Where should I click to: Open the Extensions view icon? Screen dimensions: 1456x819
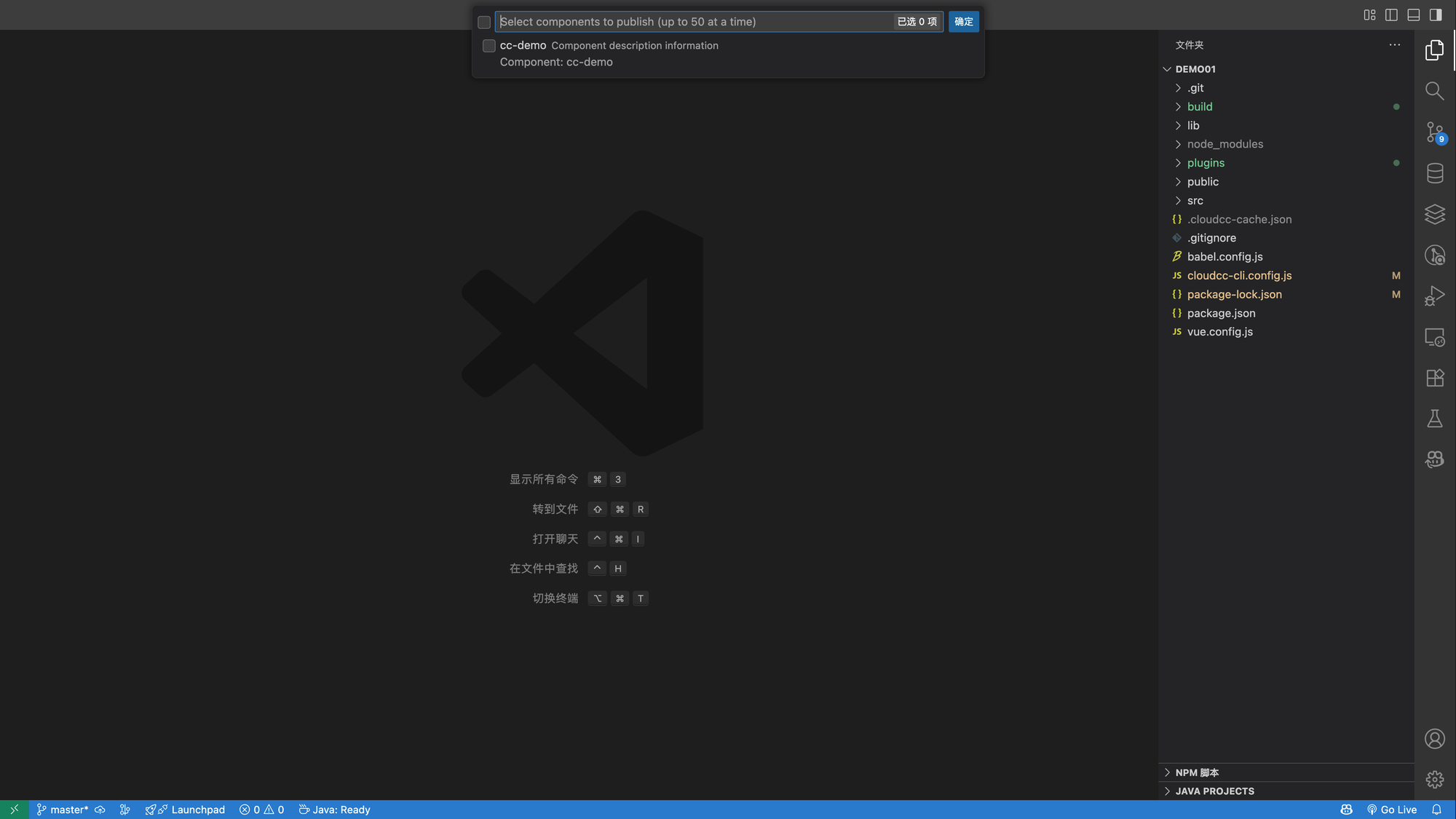click(x=1434, y=378)
